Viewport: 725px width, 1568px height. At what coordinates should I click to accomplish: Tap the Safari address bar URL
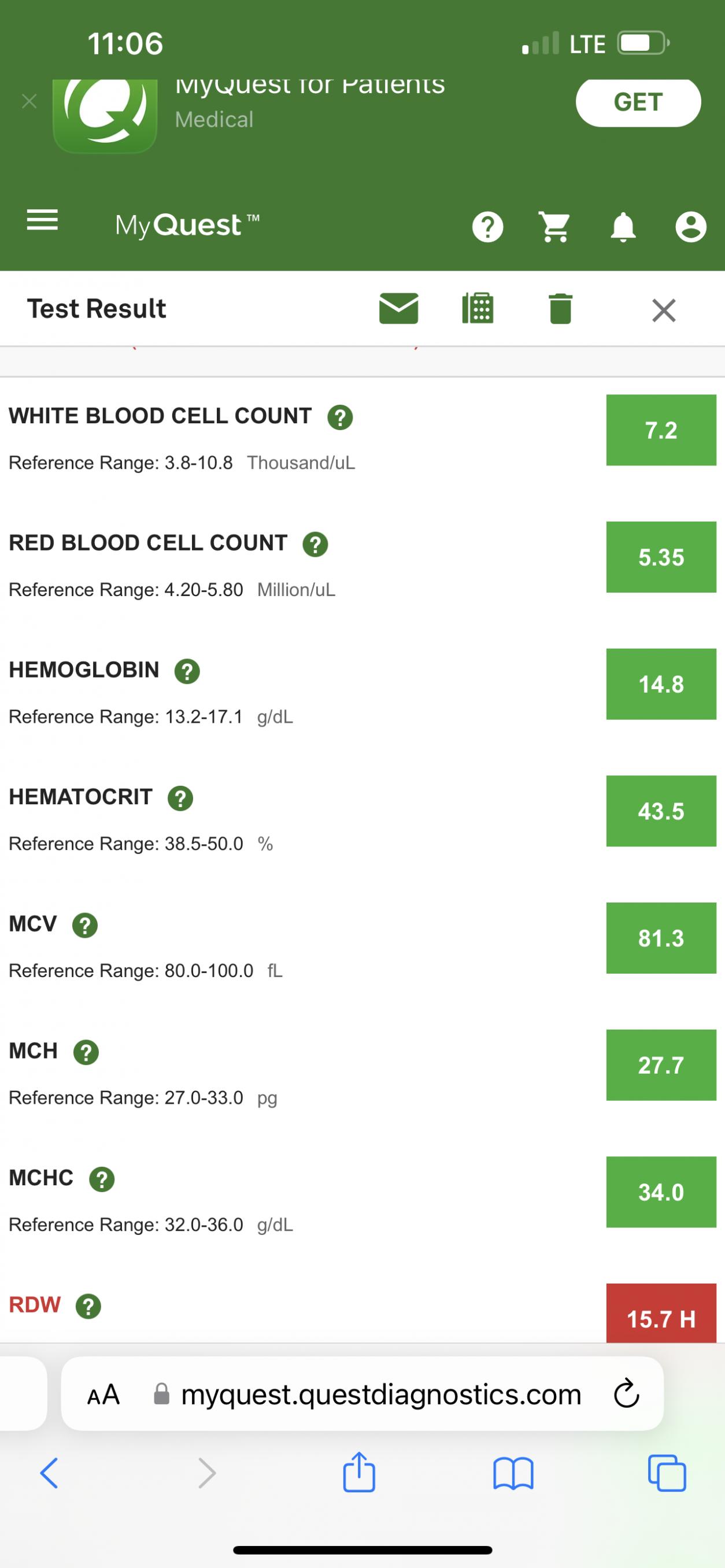click(380, 1394)
